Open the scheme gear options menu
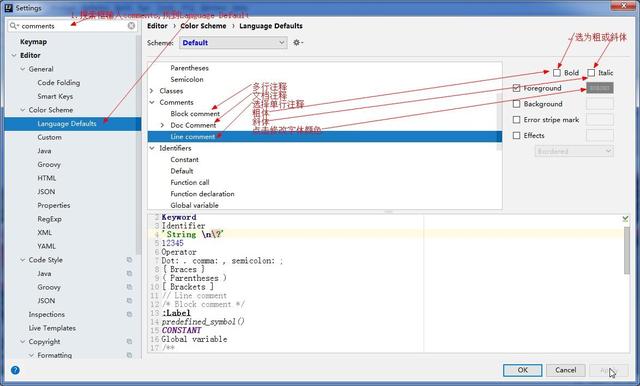 point(298,42)
